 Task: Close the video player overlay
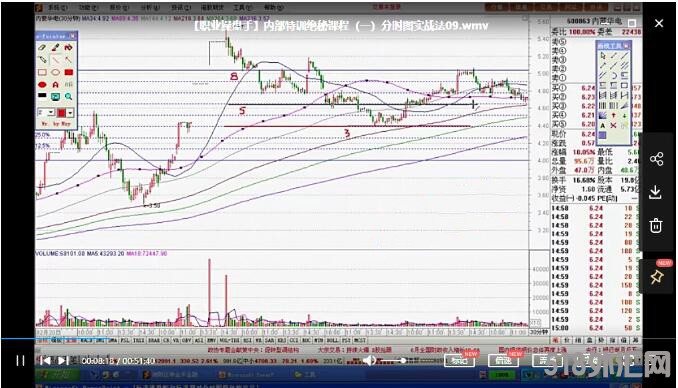tap(659, 23)
